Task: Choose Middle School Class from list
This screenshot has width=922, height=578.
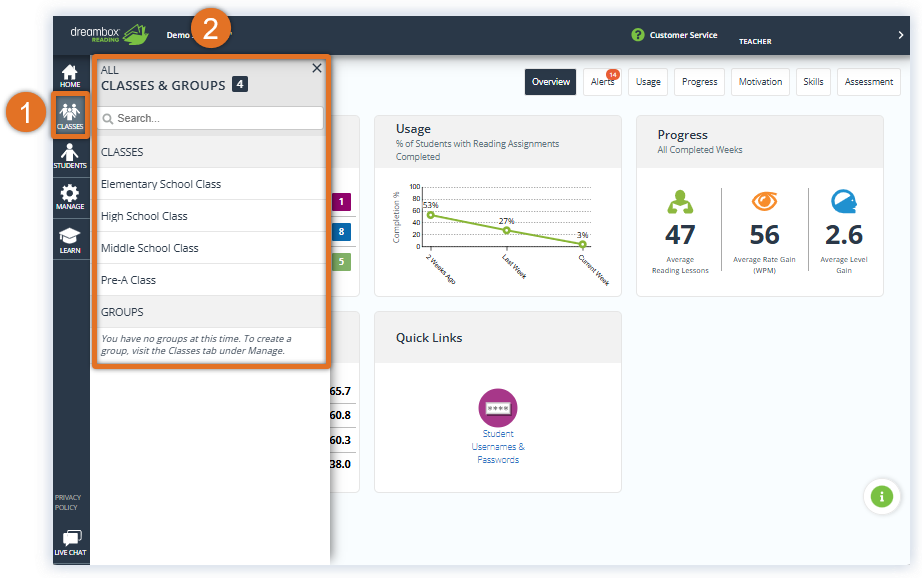Action: click(x=150, y=248)
